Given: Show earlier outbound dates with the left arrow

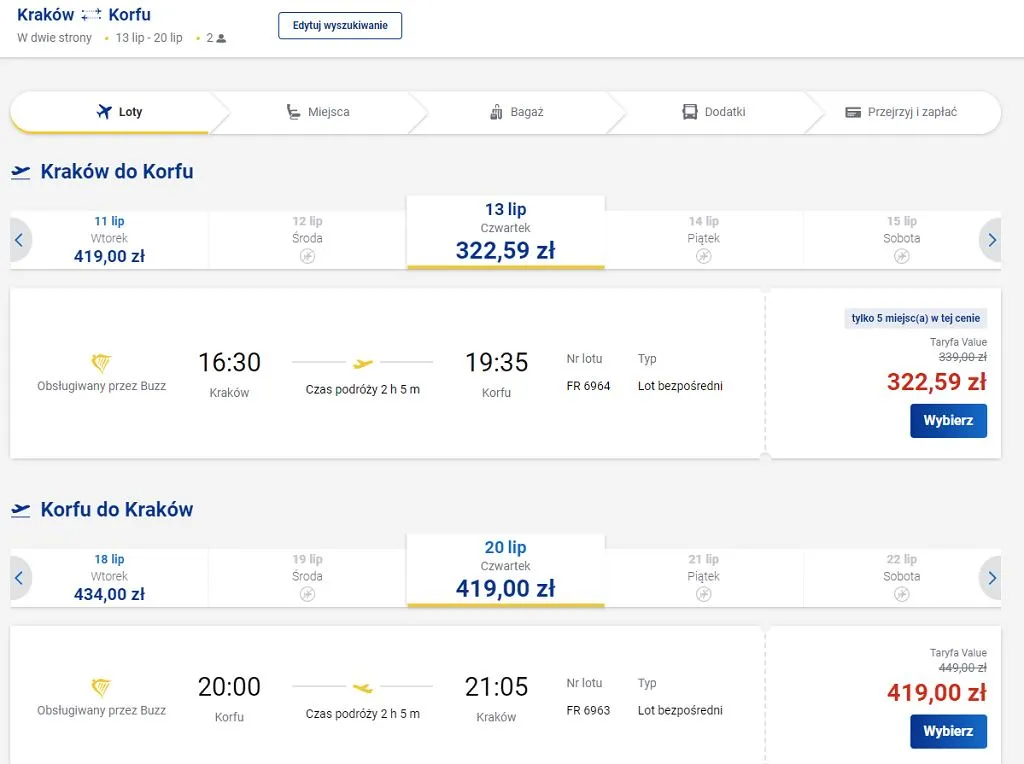Looking at the screenshot, I should (x=19, y=240).
